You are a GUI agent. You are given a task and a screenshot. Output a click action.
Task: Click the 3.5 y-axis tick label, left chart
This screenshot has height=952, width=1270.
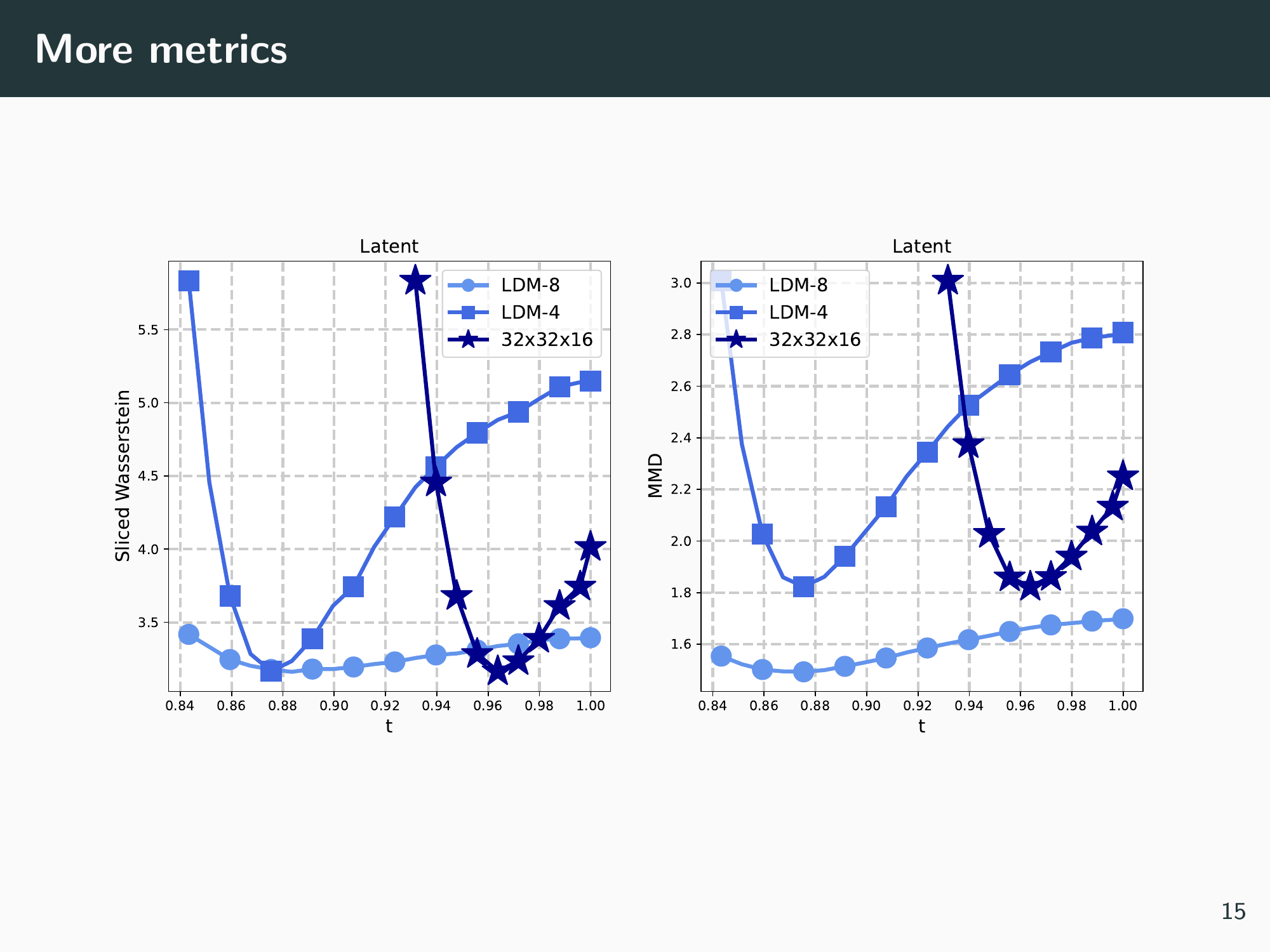click(149, 623)
